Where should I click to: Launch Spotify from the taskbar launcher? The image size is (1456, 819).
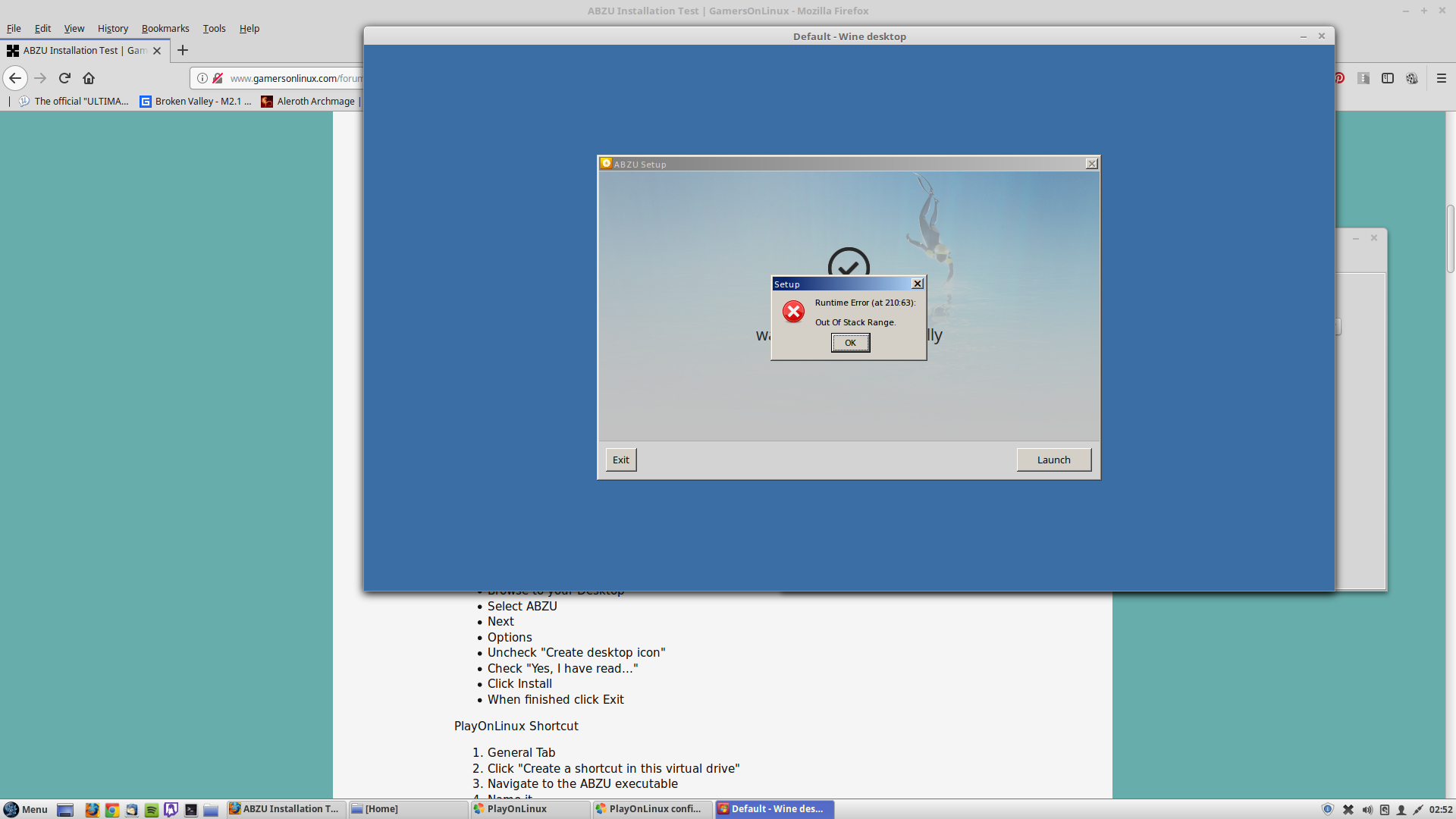coord(151,809)
